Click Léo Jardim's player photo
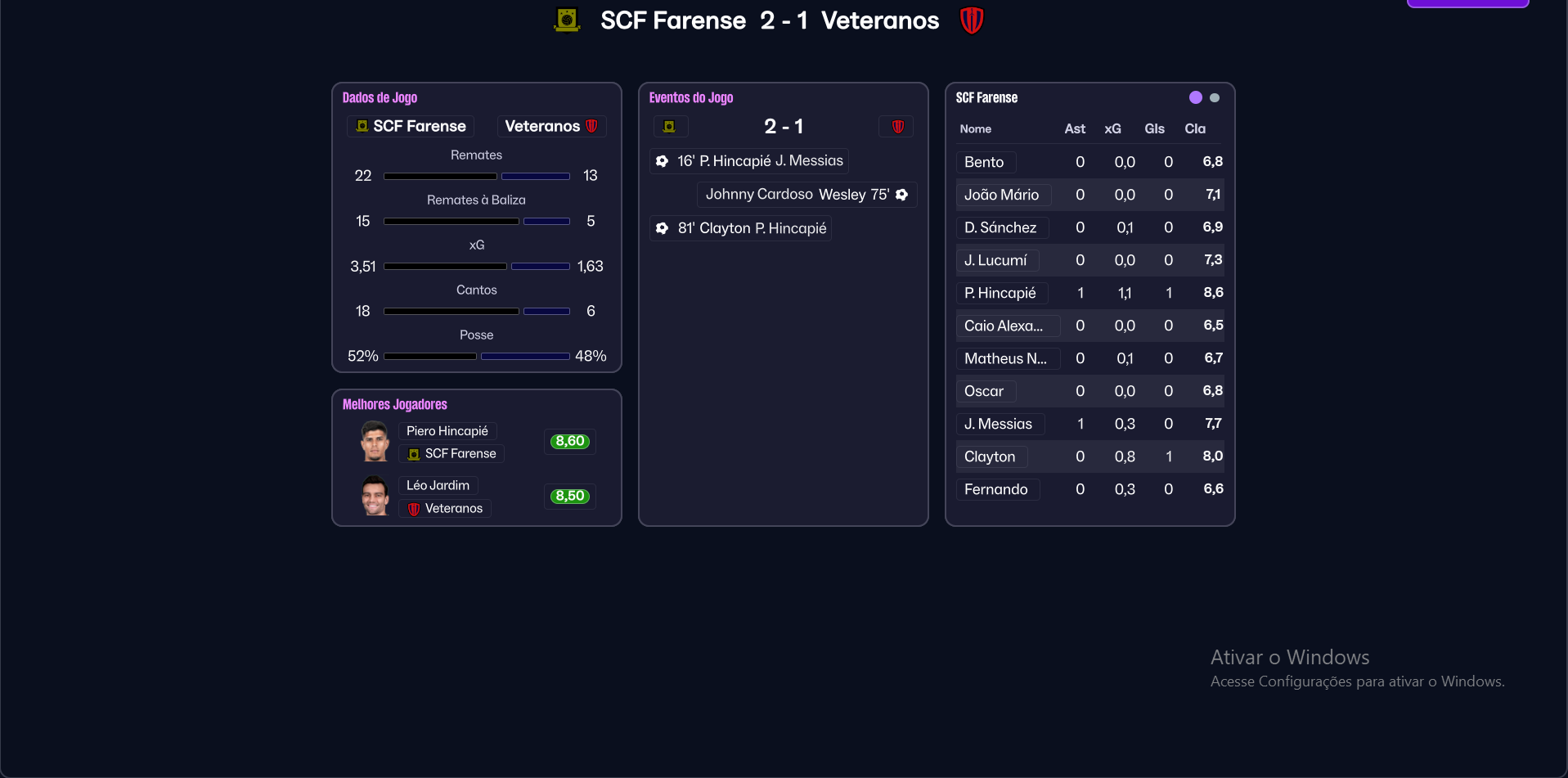 375,496
